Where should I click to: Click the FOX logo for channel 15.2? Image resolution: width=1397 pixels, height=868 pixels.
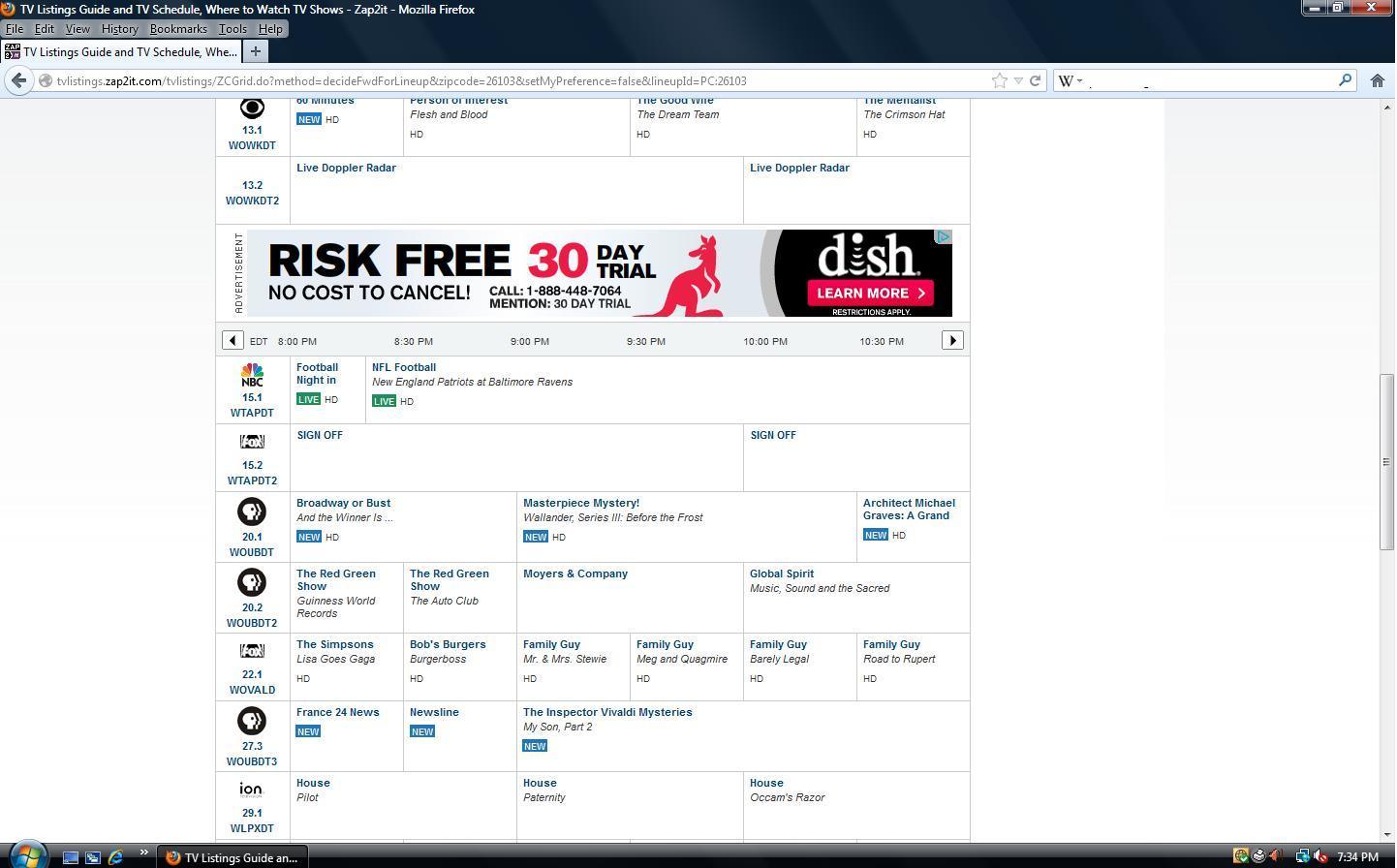[x=252, y=442]
